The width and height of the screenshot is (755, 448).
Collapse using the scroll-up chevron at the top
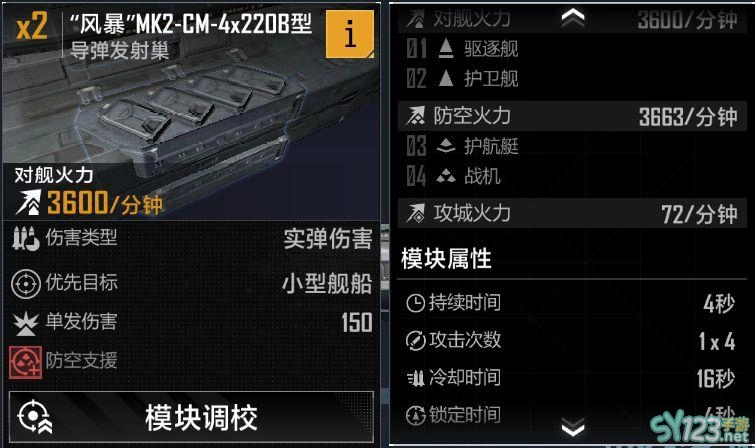[x=573, y=18]
